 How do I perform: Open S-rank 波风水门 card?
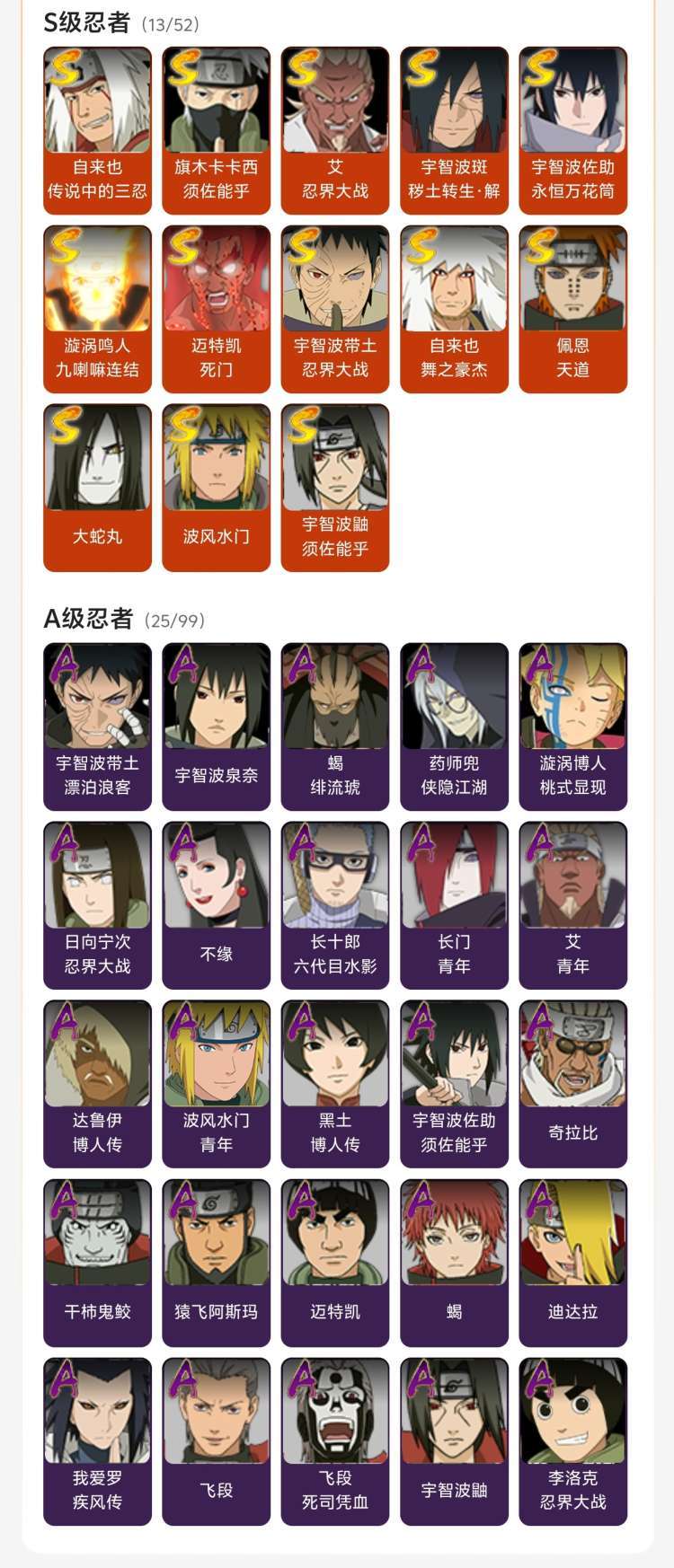tap(216, 488)
